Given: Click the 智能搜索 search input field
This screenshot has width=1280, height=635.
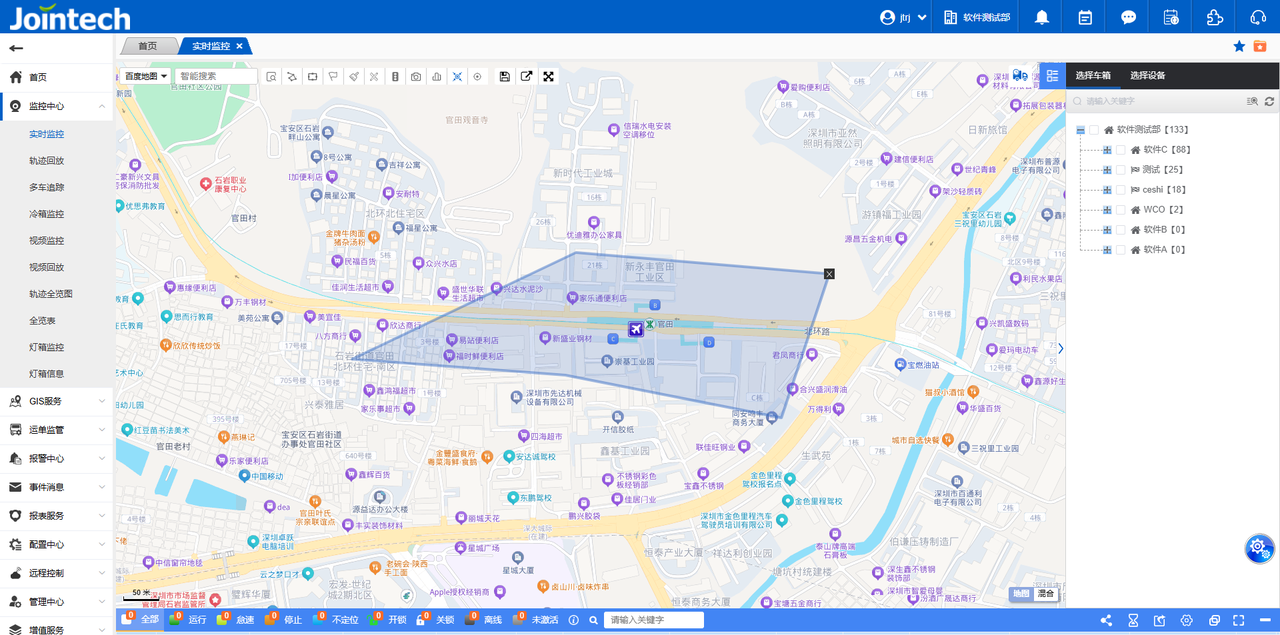Looking at the screenshot, I should coord(215,77).
